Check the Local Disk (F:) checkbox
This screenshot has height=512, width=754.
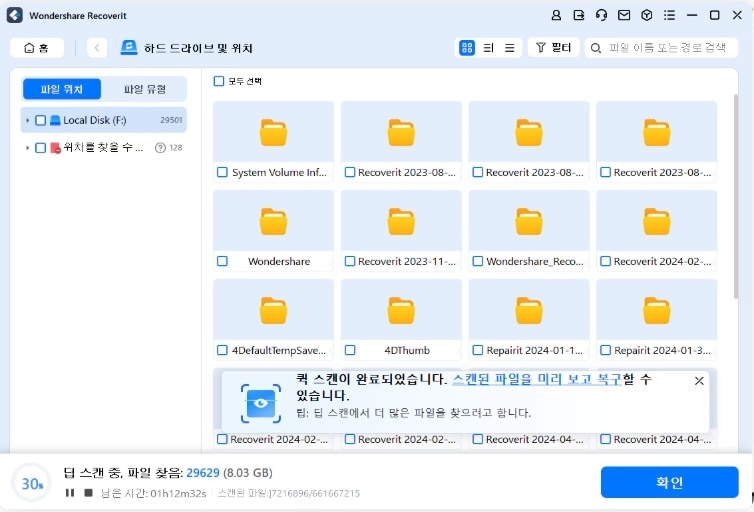click(41, 120)
